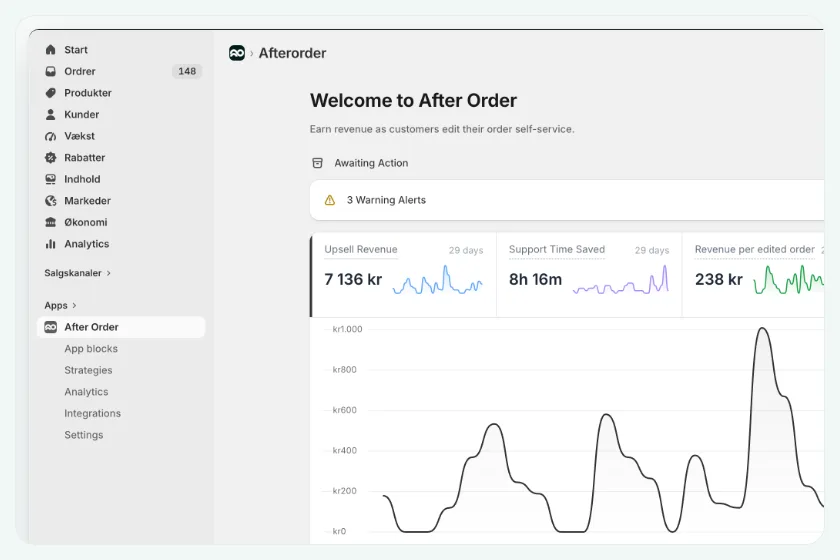Click the Awaiting Action label

[x=371, y=163]
